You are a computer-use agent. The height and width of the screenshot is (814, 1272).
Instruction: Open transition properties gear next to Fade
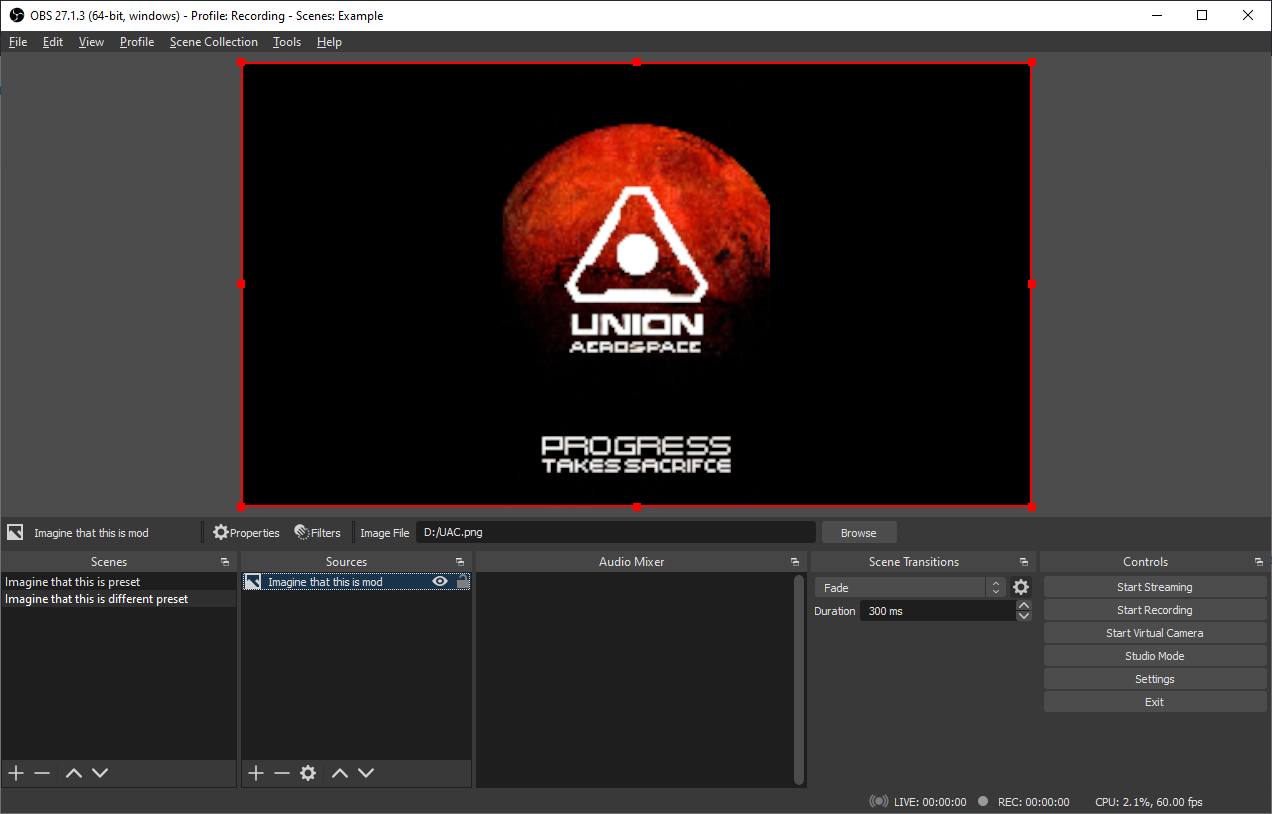click(1021, 588)
